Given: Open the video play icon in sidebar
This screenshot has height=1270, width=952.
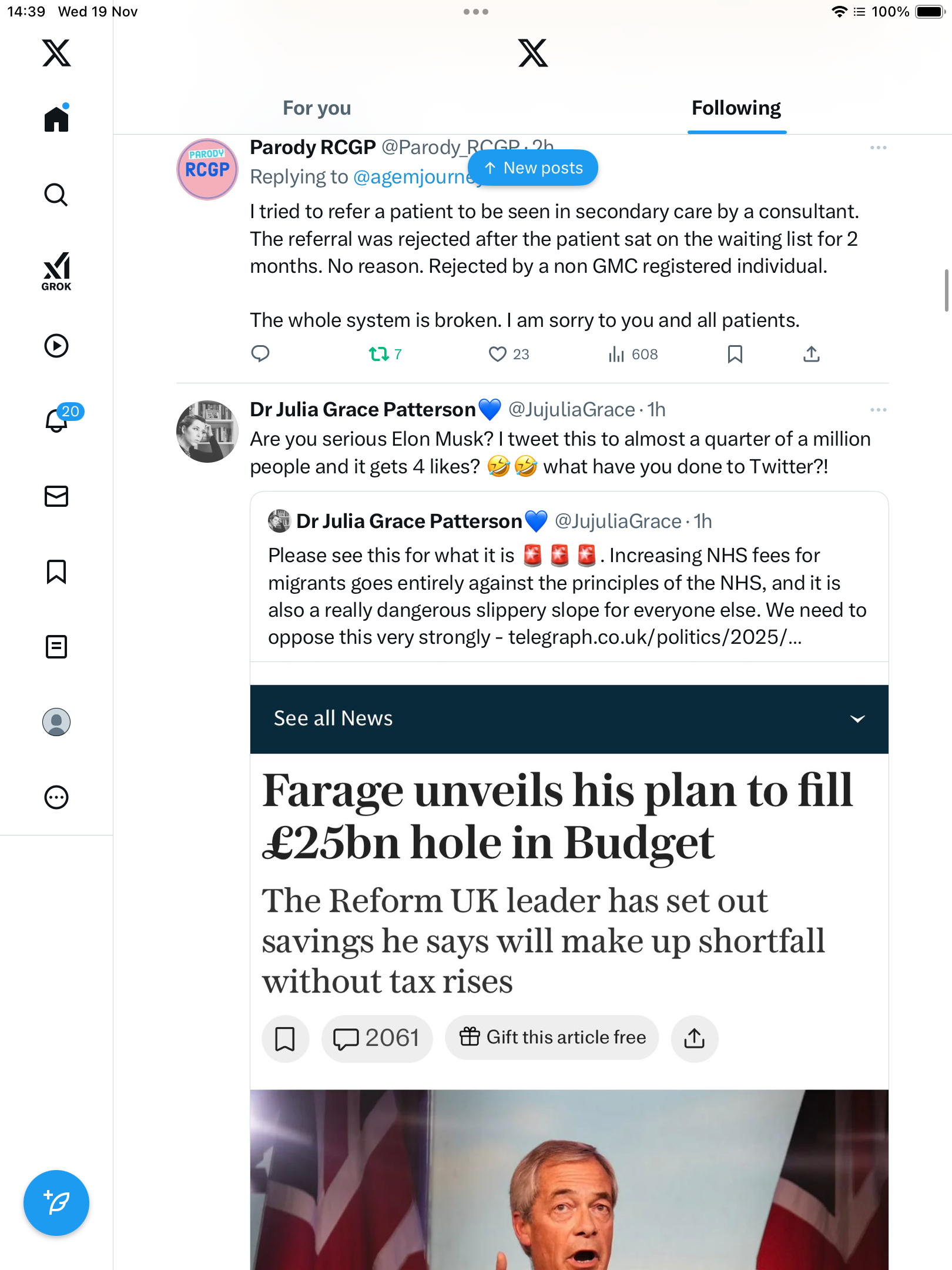Looking at the screenshot, I should click(x=56, y=346).
